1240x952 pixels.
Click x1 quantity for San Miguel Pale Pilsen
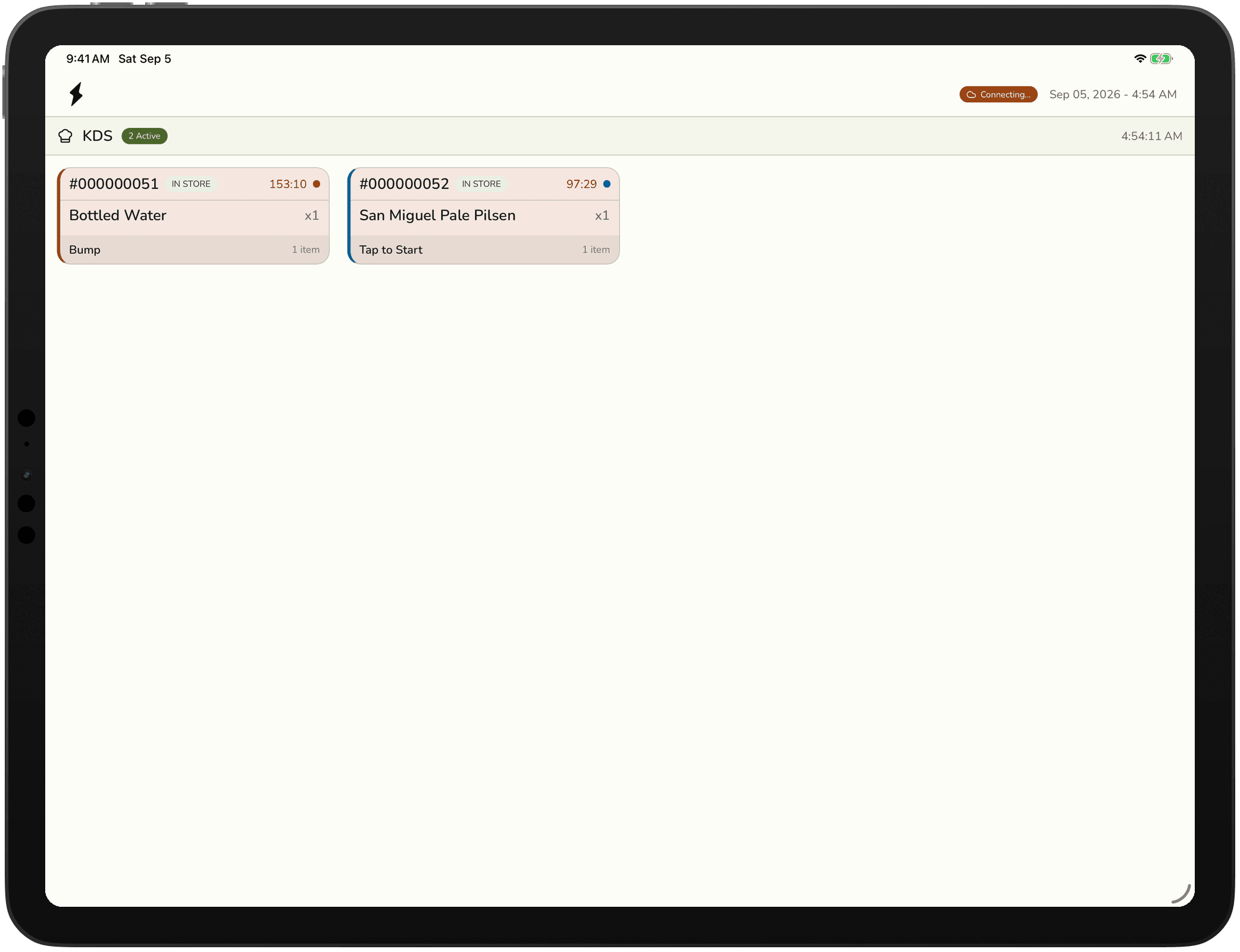coord(602,215)
